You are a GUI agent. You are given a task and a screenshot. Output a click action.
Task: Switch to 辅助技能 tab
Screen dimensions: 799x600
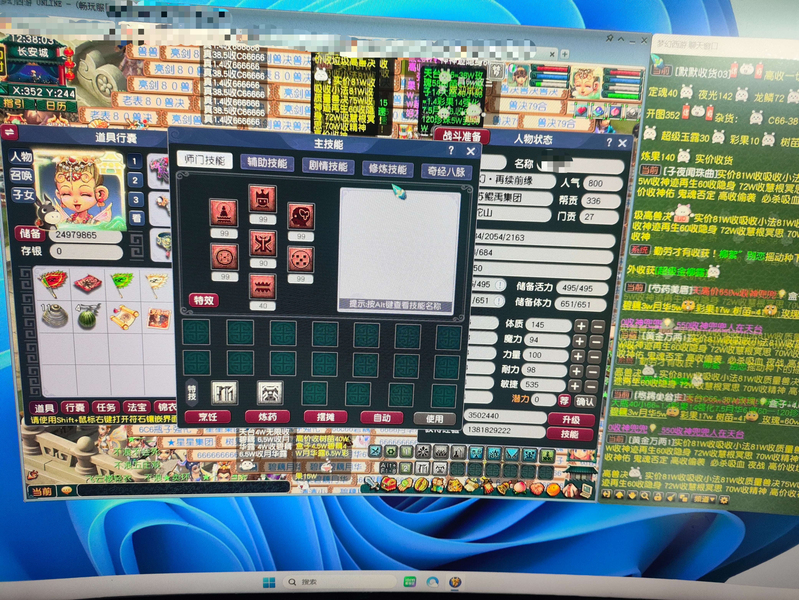[267, 163]
